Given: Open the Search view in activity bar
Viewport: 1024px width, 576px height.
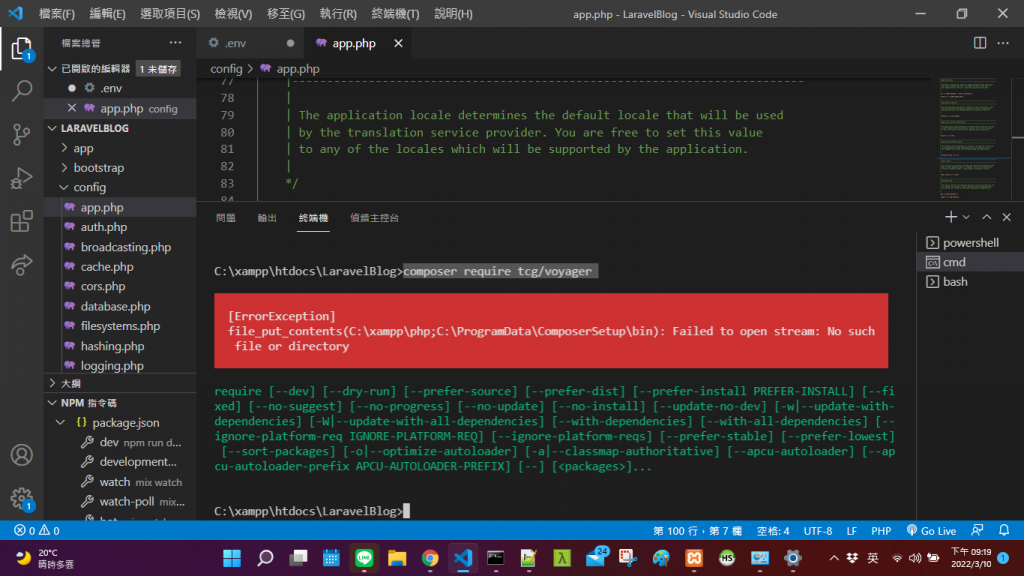Looking at the screenshot, I should click(22, 91).
